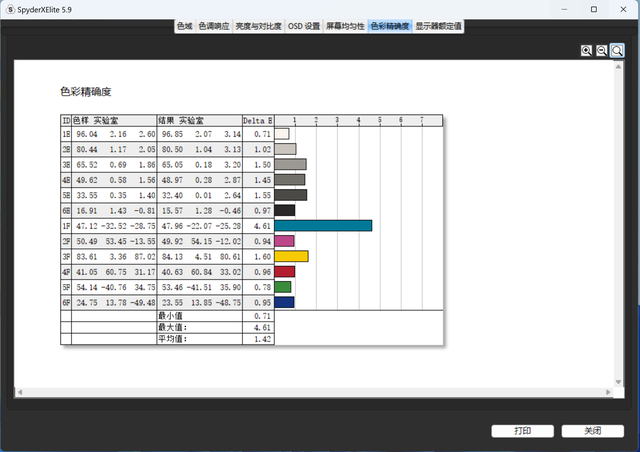Go to the 亮度与对比度 tab
The width and height of the screenshot is (640, 452).
point(260,26)
